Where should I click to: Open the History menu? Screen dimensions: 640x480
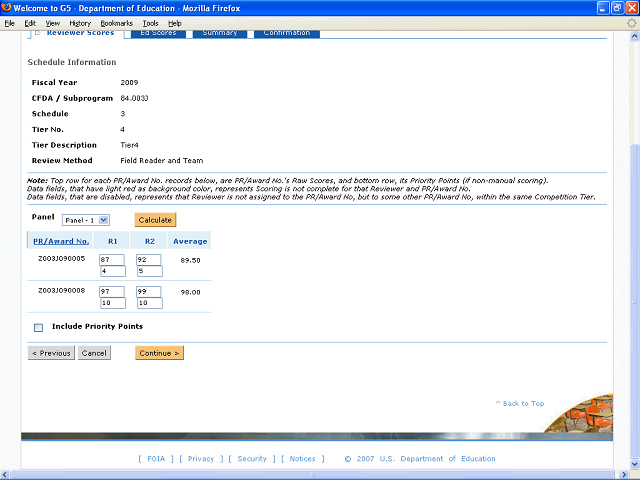pos(80,23)
